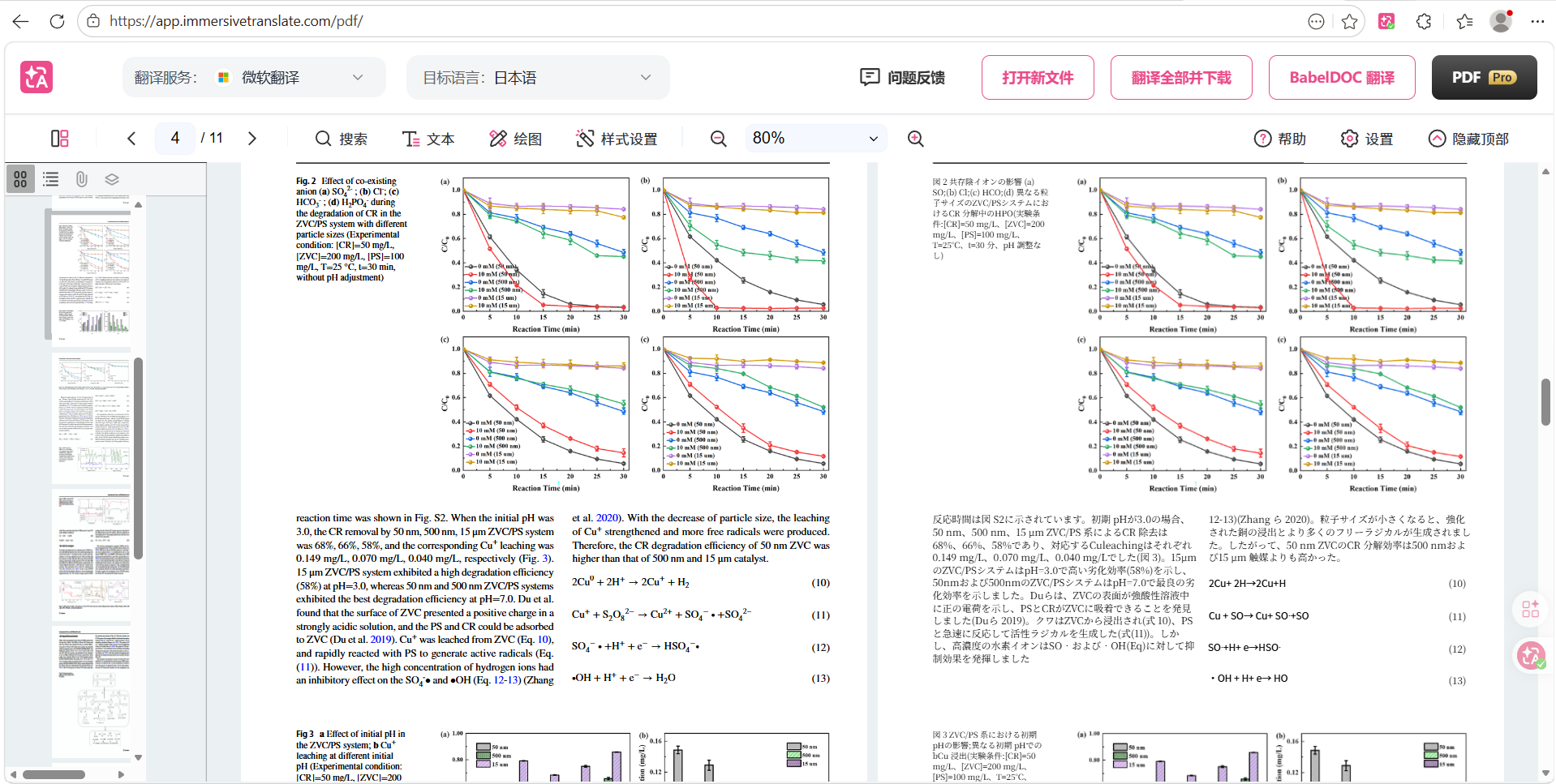Switch to outline list view in sidebar

tap(51, 179)
